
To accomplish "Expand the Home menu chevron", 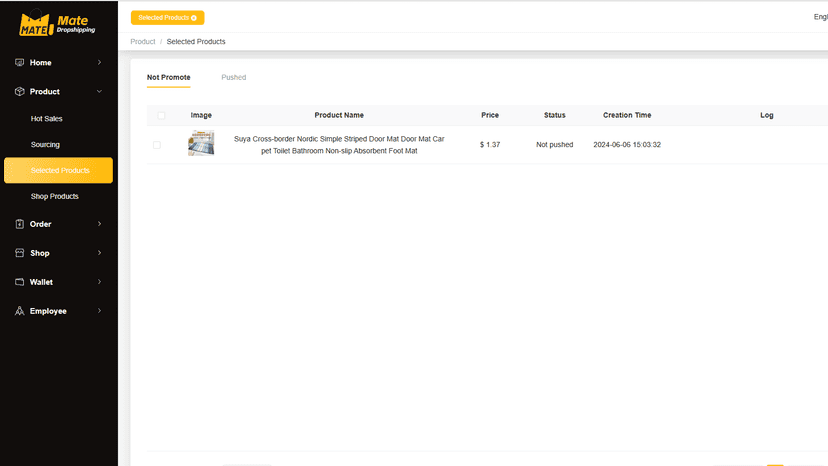I will pos(99,62).
